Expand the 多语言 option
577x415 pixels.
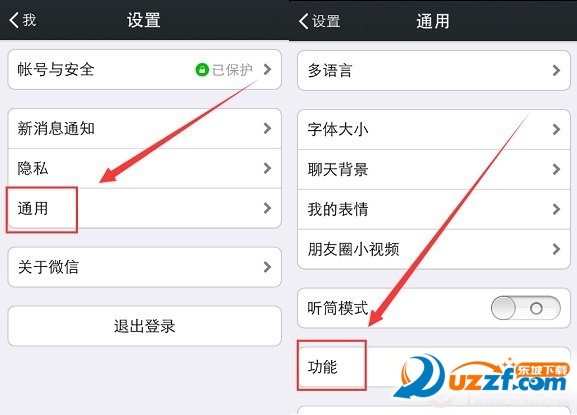tap(434, 71)
